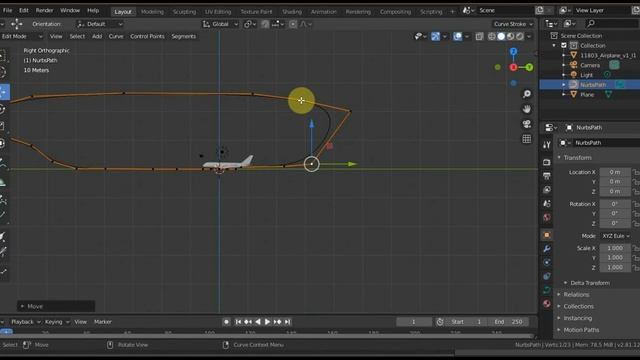Jump to timeline end frame
Viewport: 640px width, 360px height.
[x=287, y=322]
